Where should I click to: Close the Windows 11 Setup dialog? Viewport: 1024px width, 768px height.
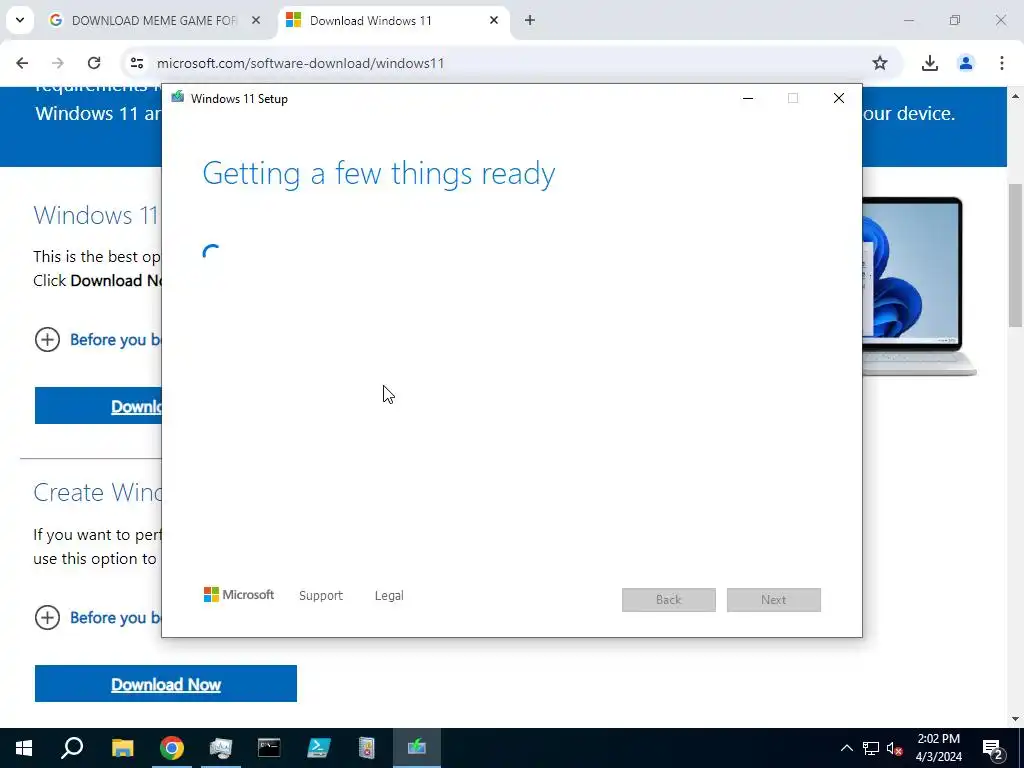pyautogui.click(x=839, y=98)
